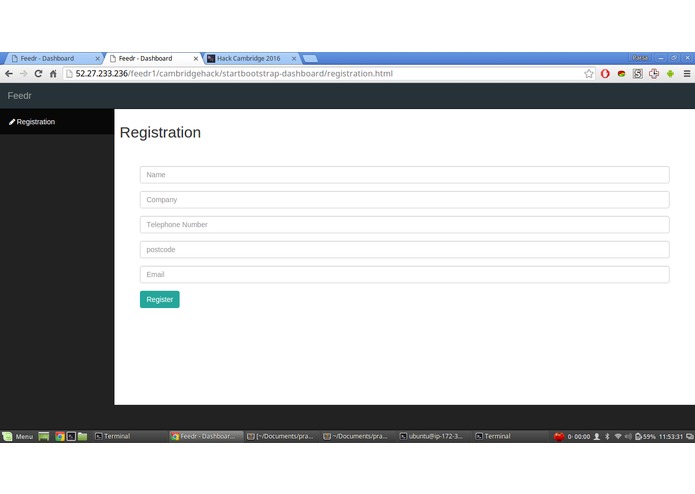Open the Registration sidebar item
The image size is (695, 494).
coord(57,122)
